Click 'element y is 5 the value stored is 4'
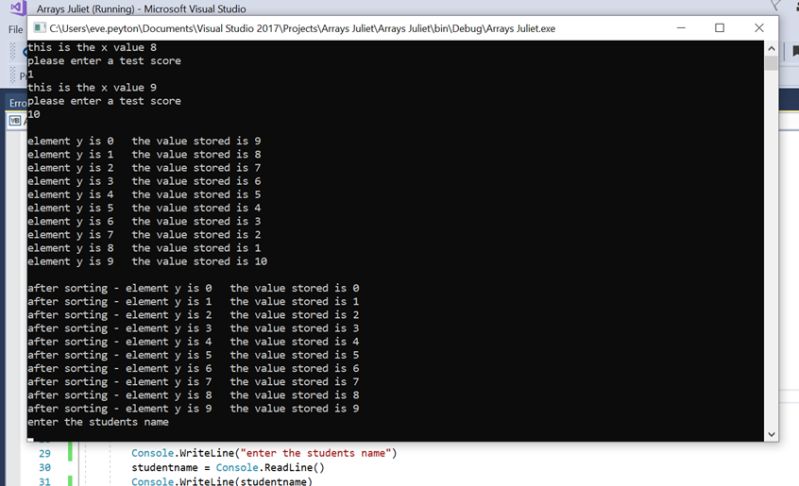 (x=144, y=208)
